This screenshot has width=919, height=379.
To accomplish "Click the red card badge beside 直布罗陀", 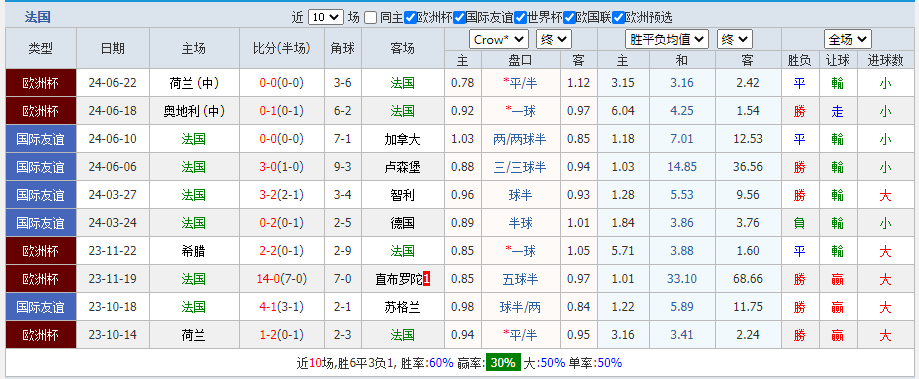I will pyautogui.click(x=427, y=279).
